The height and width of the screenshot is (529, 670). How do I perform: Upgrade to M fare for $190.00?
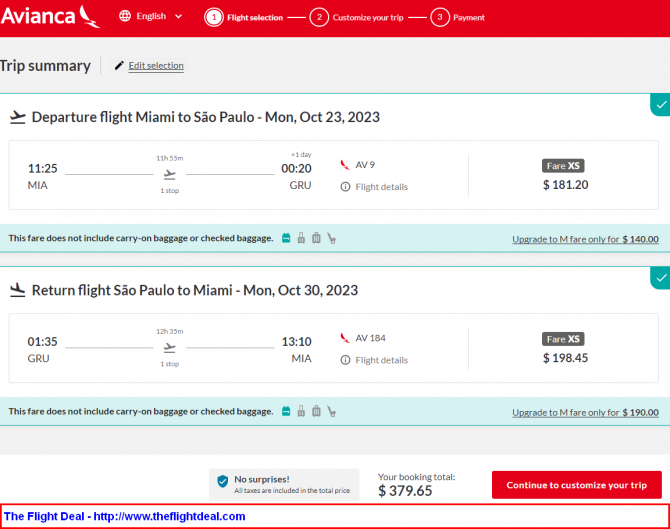585,413
